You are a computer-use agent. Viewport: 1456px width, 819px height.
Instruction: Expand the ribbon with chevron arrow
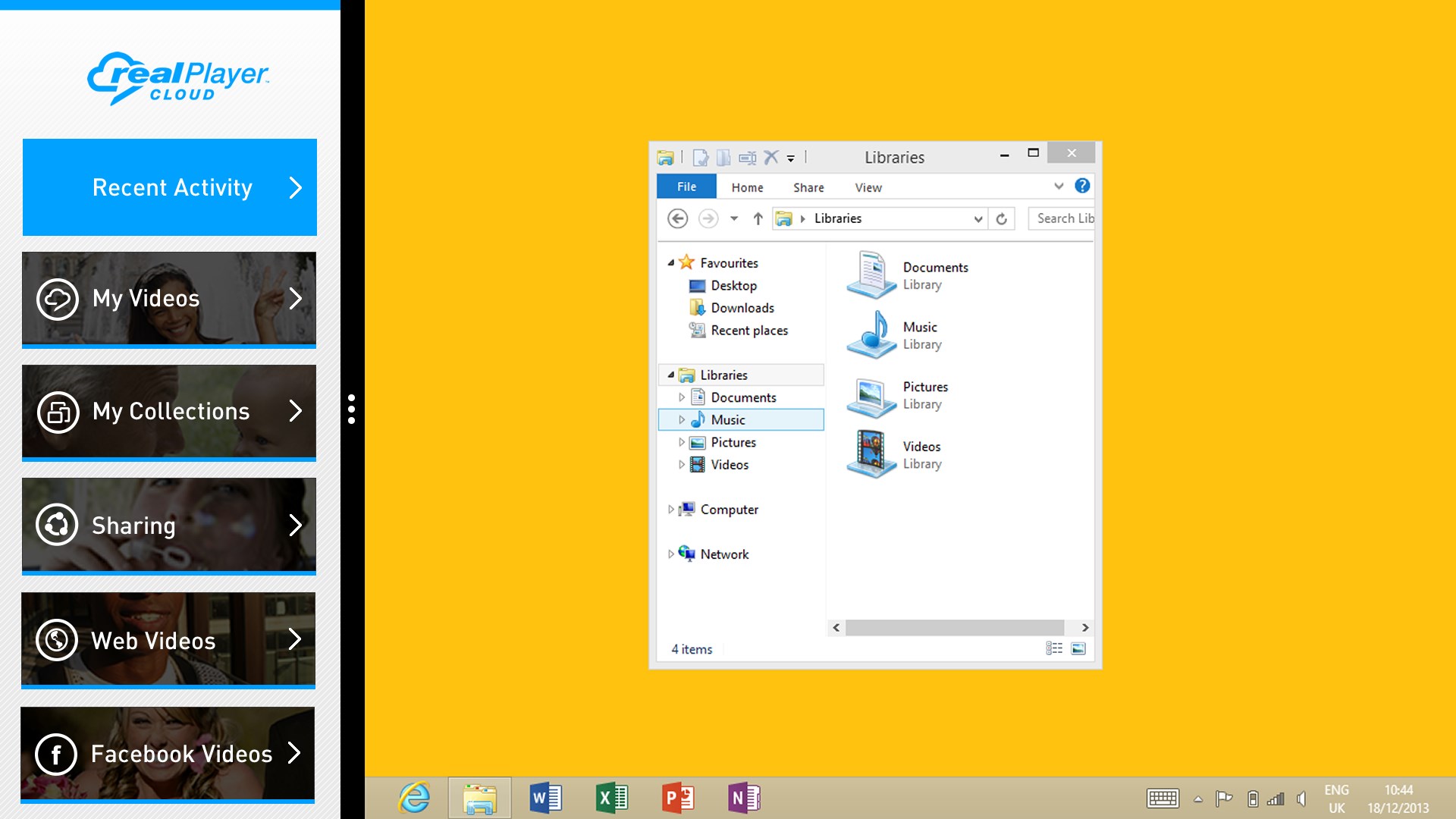point(1059,186)
